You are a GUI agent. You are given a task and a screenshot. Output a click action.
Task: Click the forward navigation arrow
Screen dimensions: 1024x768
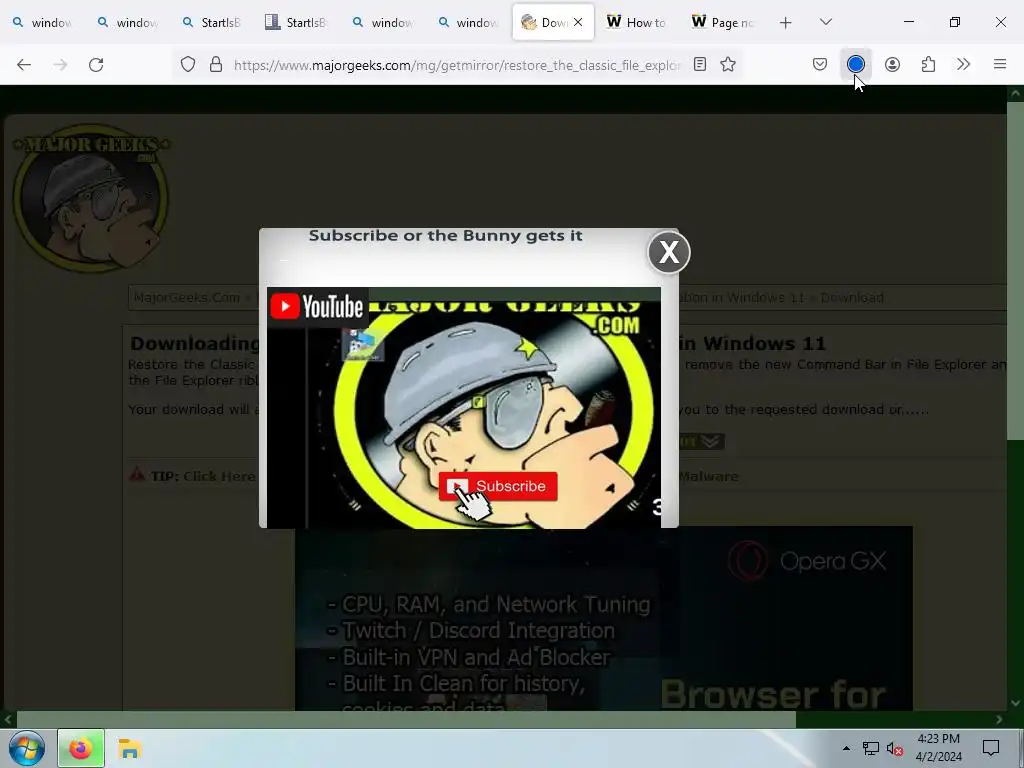[60, 65]
